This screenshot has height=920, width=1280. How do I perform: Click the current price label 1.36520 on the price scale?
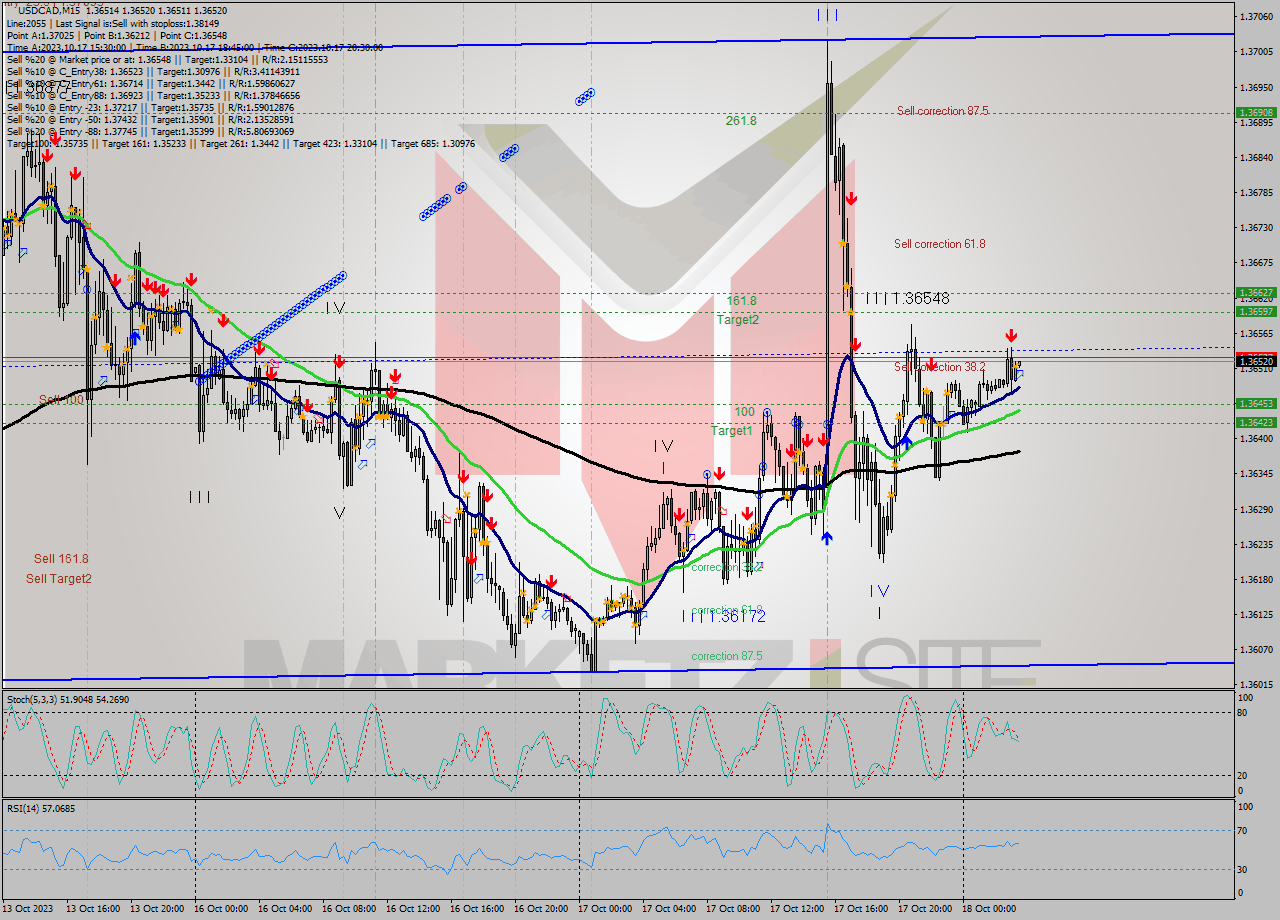point(1254,359)
